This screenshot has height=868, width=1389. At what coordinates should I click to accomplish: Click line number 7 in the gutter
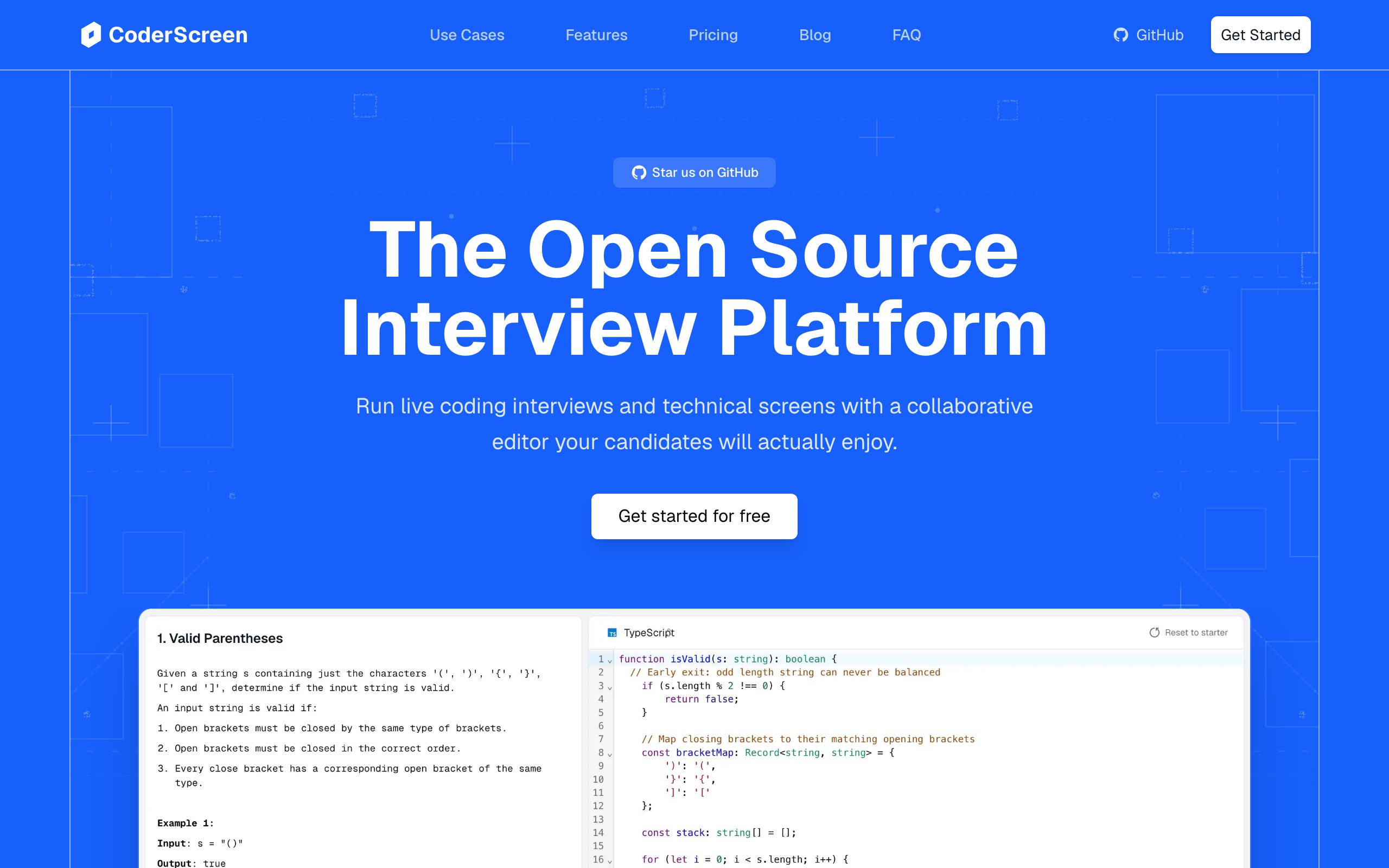pyautogui.click(x=601, y=739)
